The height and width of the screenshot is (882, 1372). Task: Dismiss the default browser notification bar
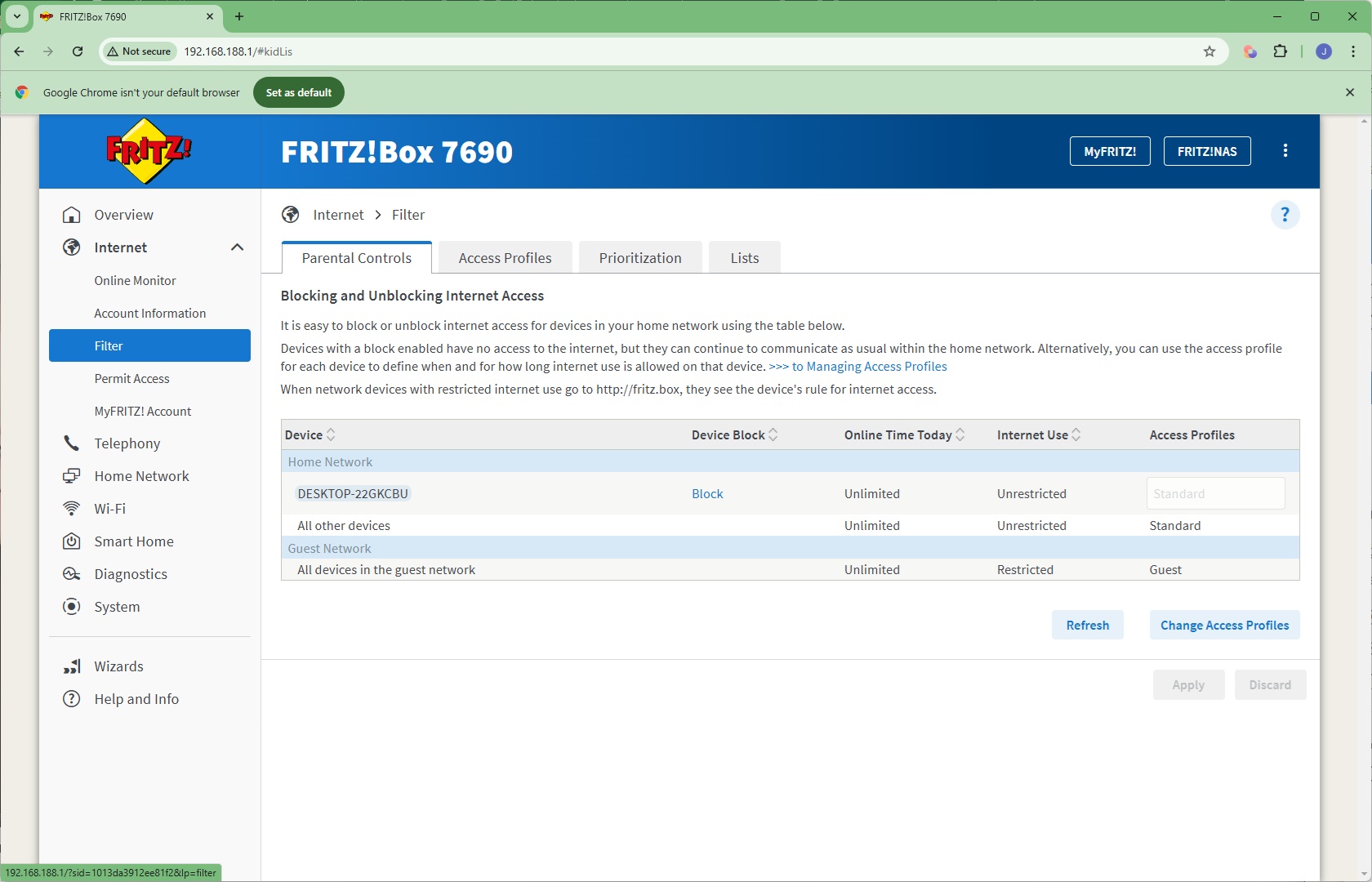click(x=1350, y=92)
